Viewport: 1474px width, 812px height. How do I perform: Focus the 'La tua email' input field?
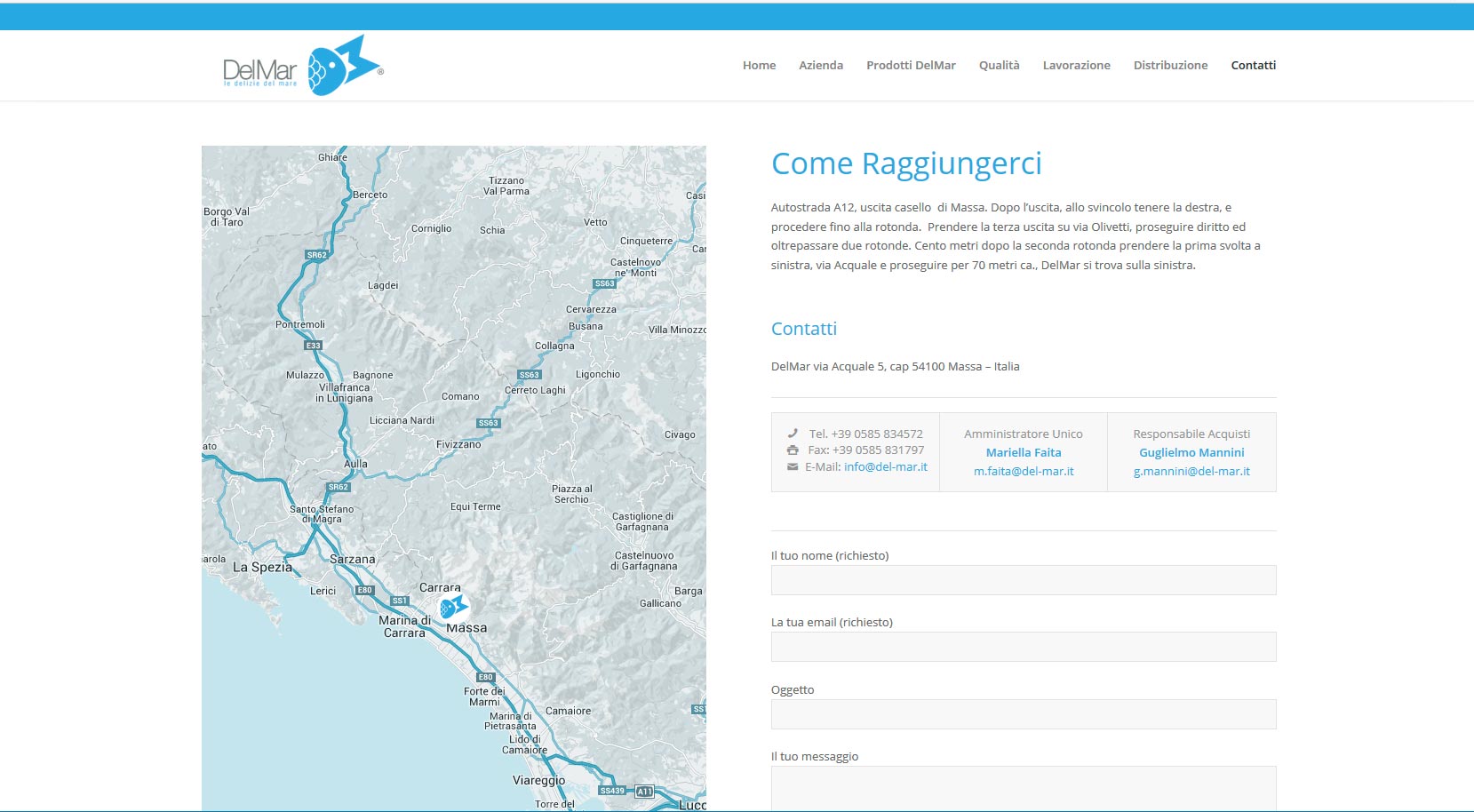(1024, 647)
